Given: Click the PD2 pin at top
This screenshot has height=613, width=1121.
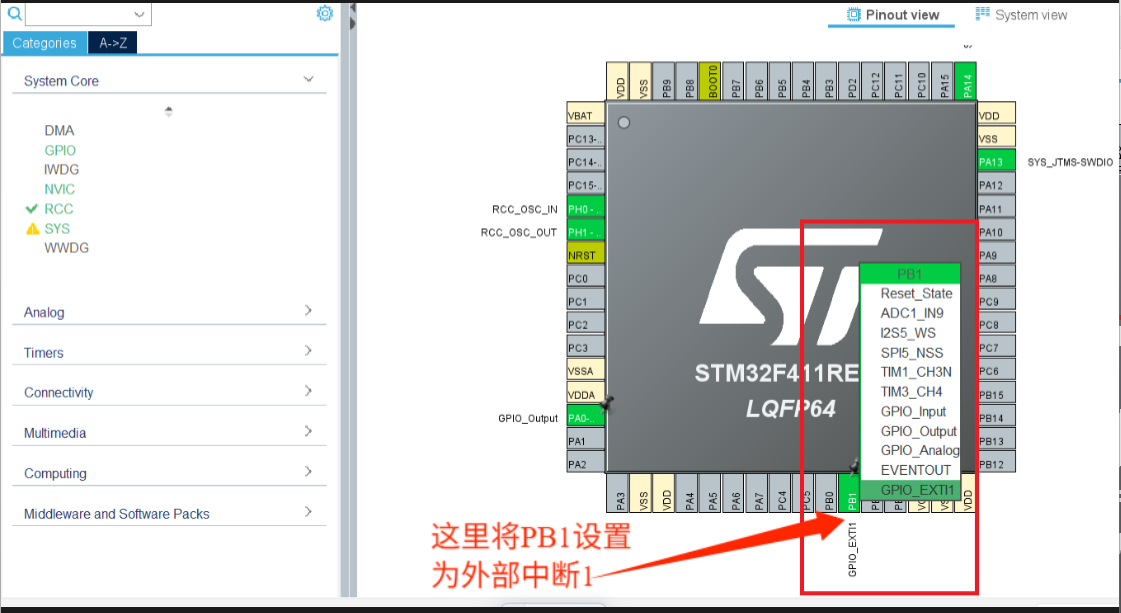Looking at the screenshot, I should [851, 81].
